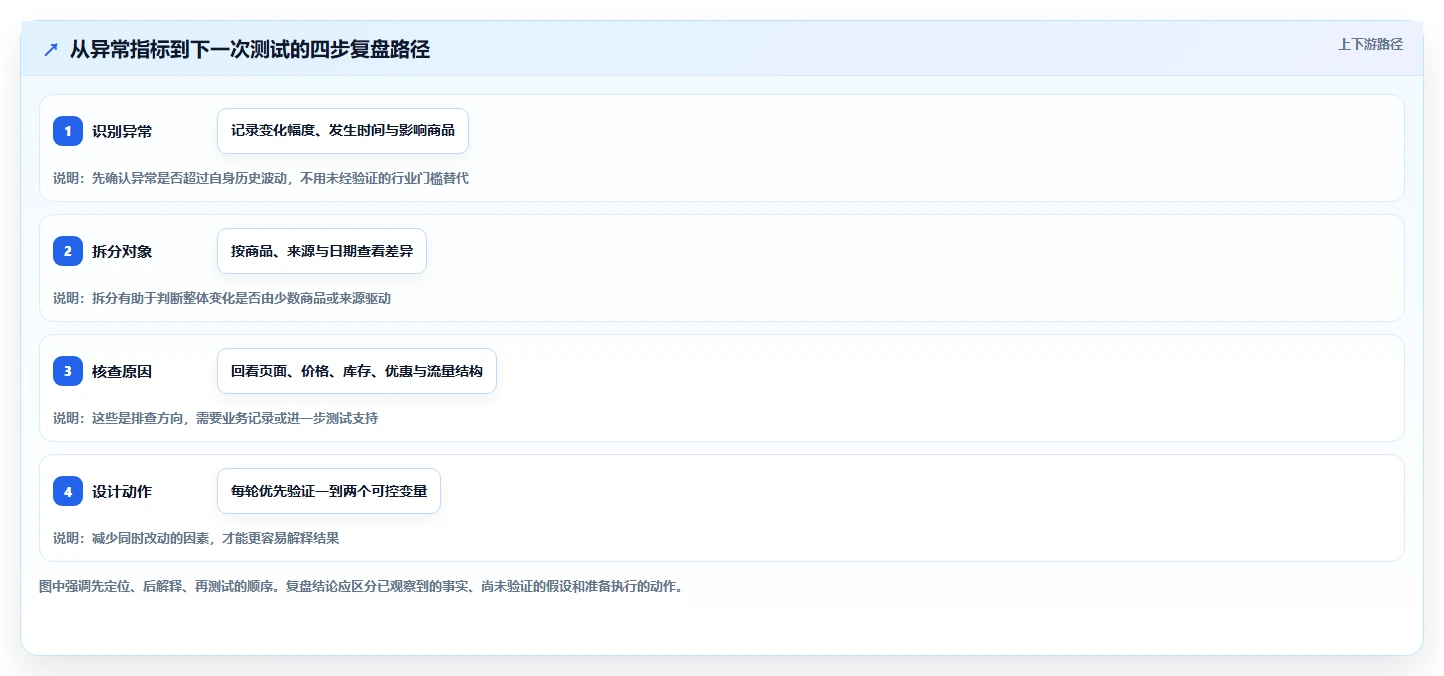Select step number 4 badge
The image size is (1444, 676).
click(x=68, y=491)
